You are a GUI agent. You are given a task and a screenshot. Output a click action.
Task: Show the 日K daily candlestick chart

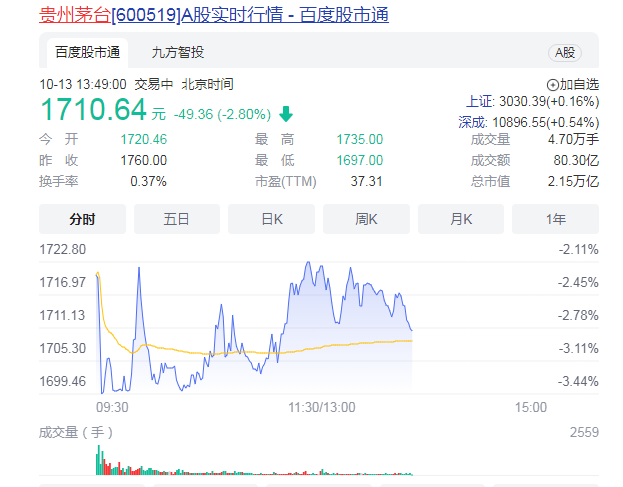(271, 219)
